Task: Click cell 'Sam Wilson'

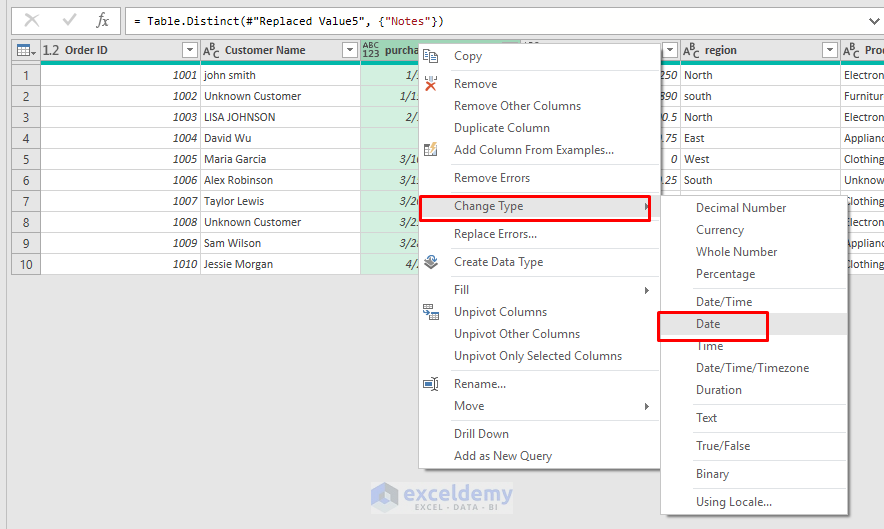Action: [280, 244]
